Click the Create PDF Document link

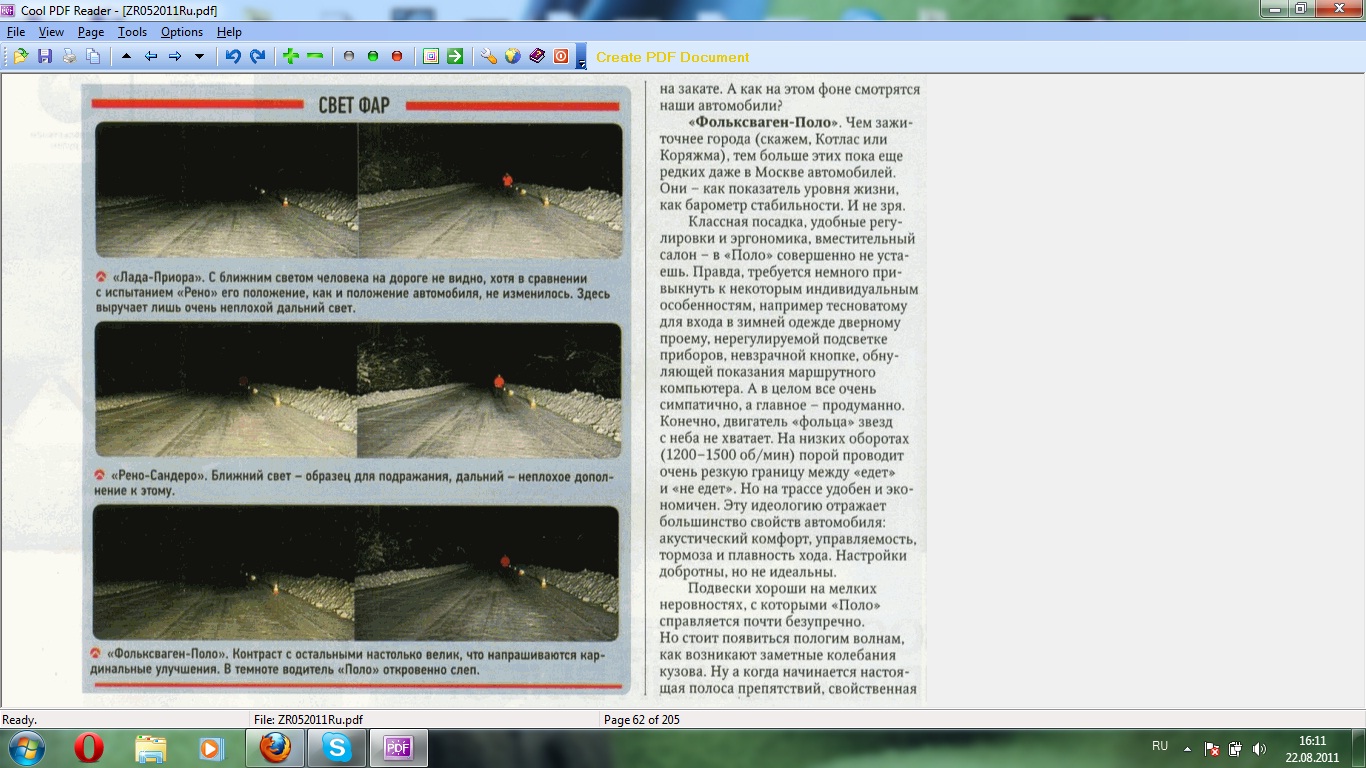coord(672,57)
